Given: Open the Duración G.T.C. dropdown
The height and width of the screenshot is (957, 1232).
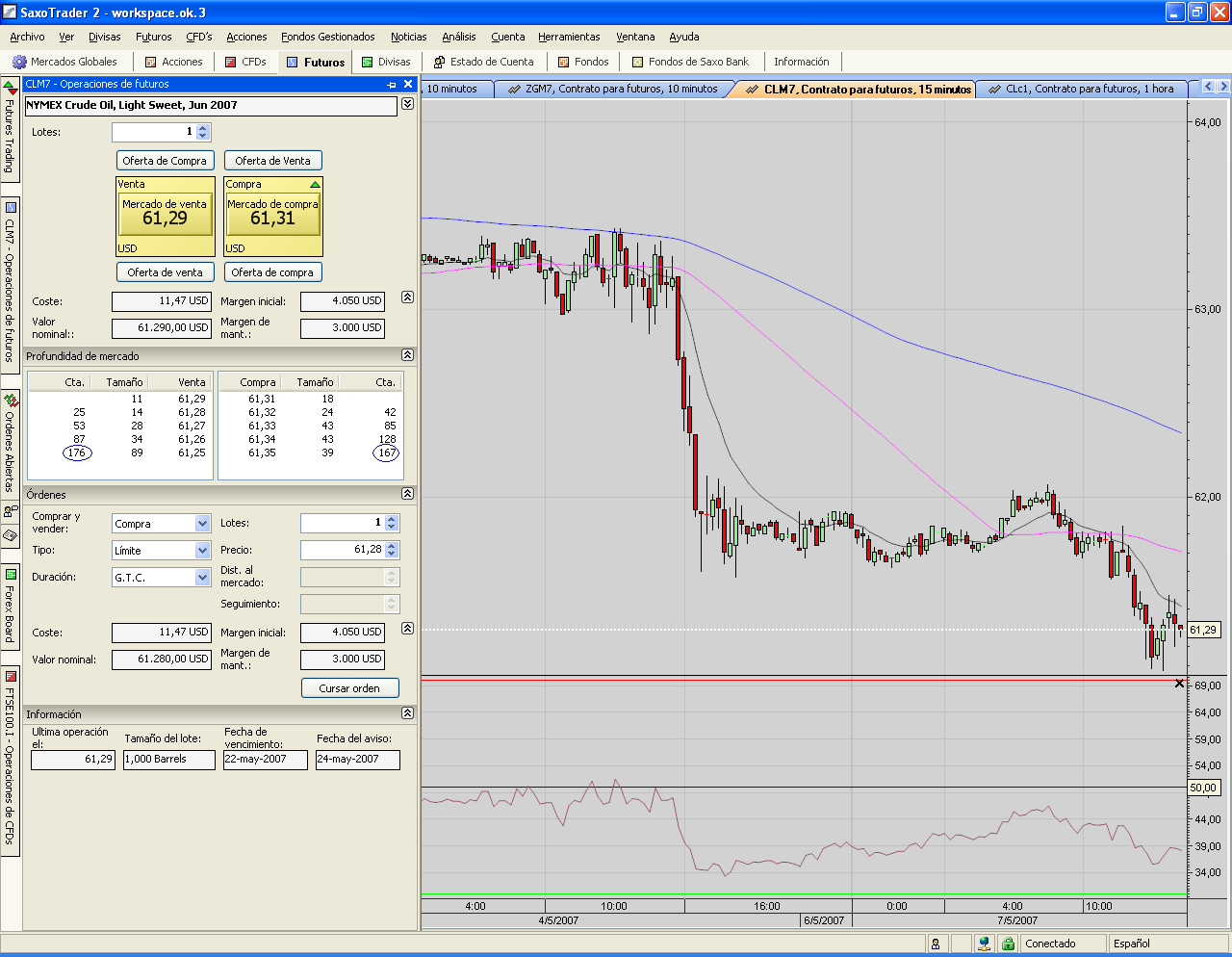Looking at the screenshot, I should (202, 578).
